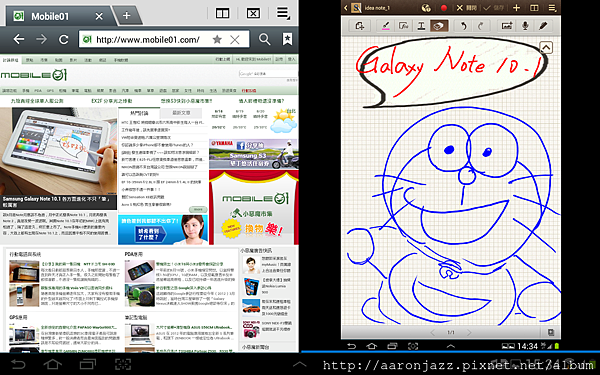The width and height of the screenshot is (600, 375).
Task: Toggle pencil edit mode icon
Action: pos(543,26)
